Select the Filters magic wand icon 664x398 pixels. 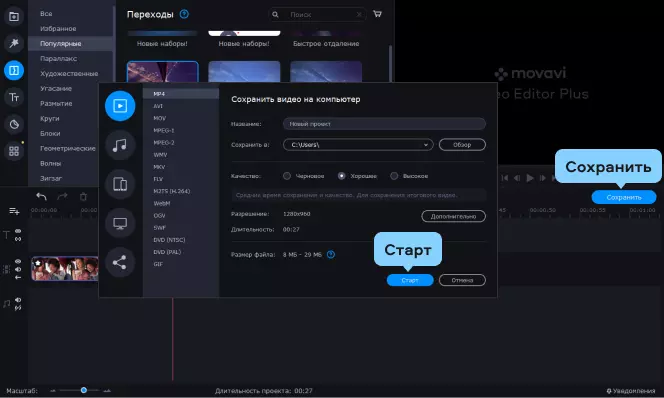[14, 43]
